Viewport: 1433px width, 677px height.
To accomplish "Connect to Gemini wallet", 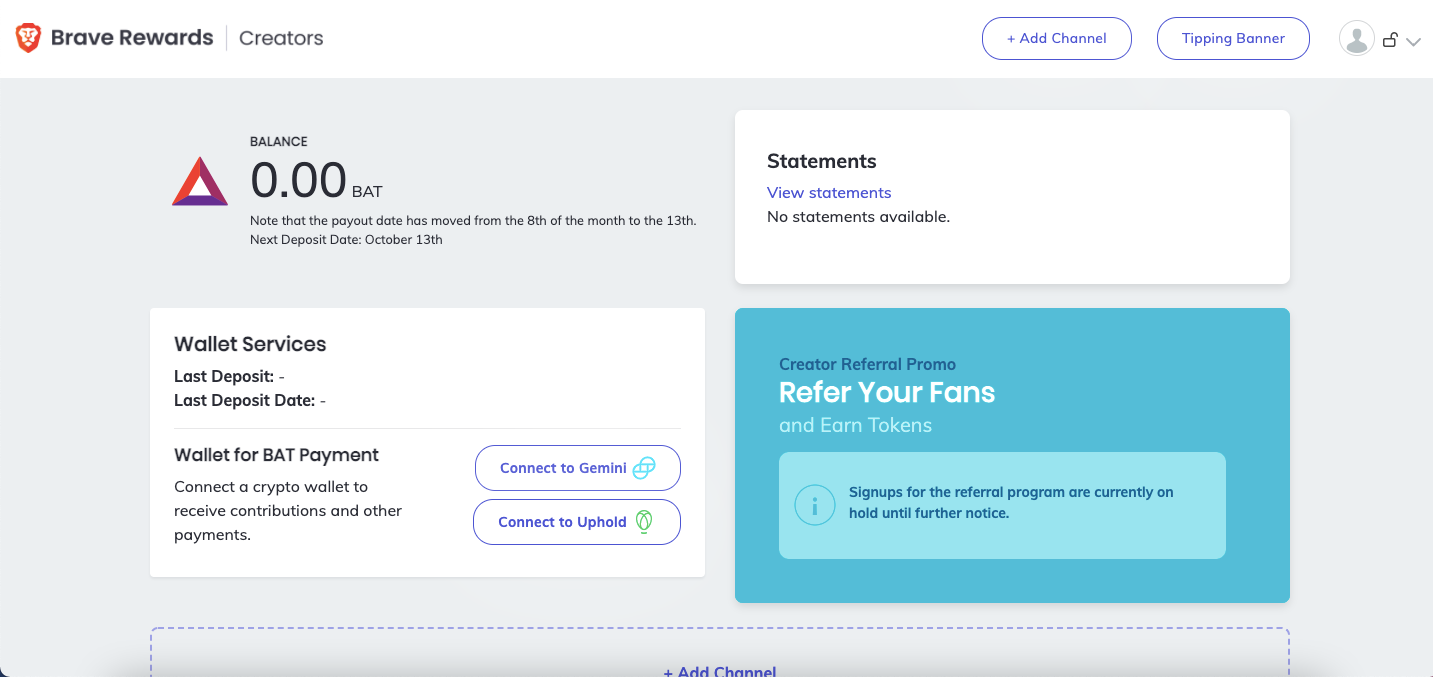I will tap(578, 468).
